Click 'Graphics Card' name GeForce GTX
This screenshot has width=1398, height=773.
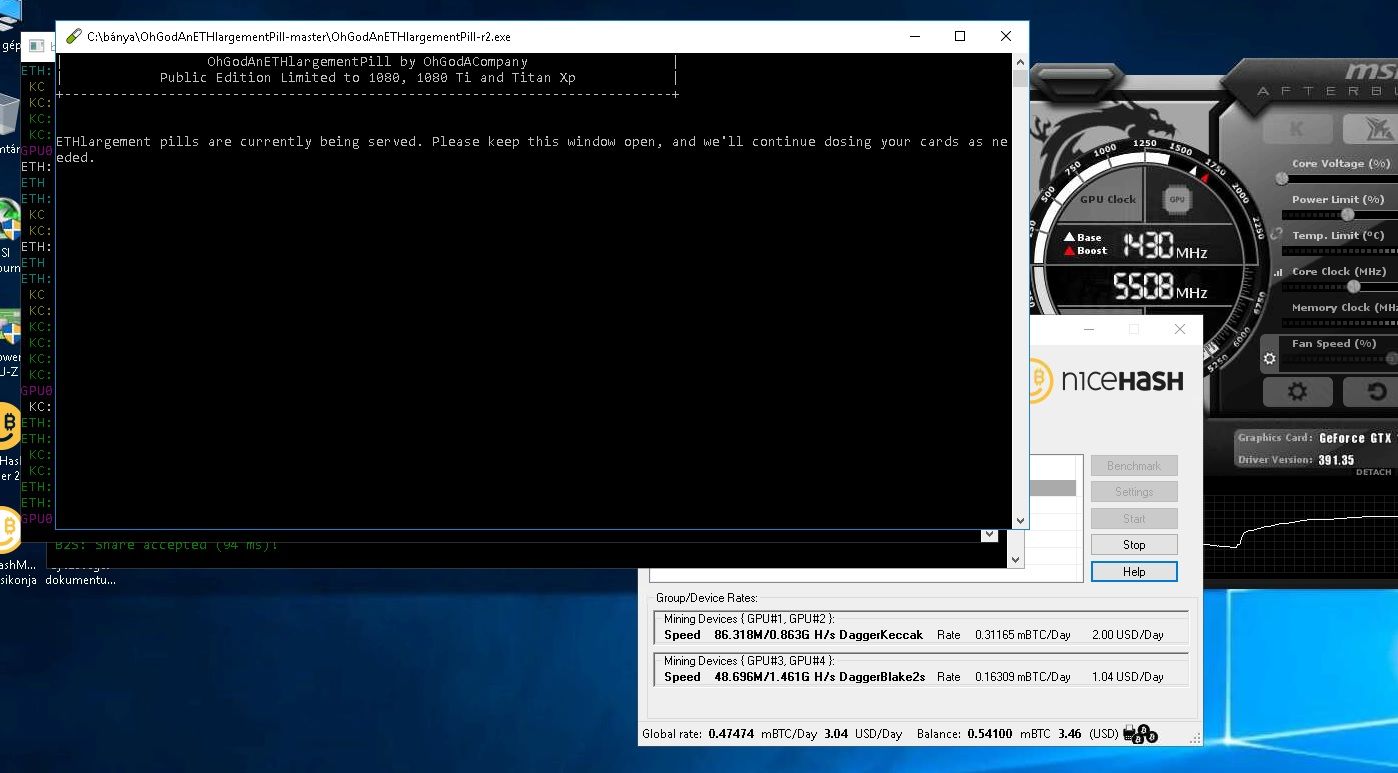pos(1355,438)
